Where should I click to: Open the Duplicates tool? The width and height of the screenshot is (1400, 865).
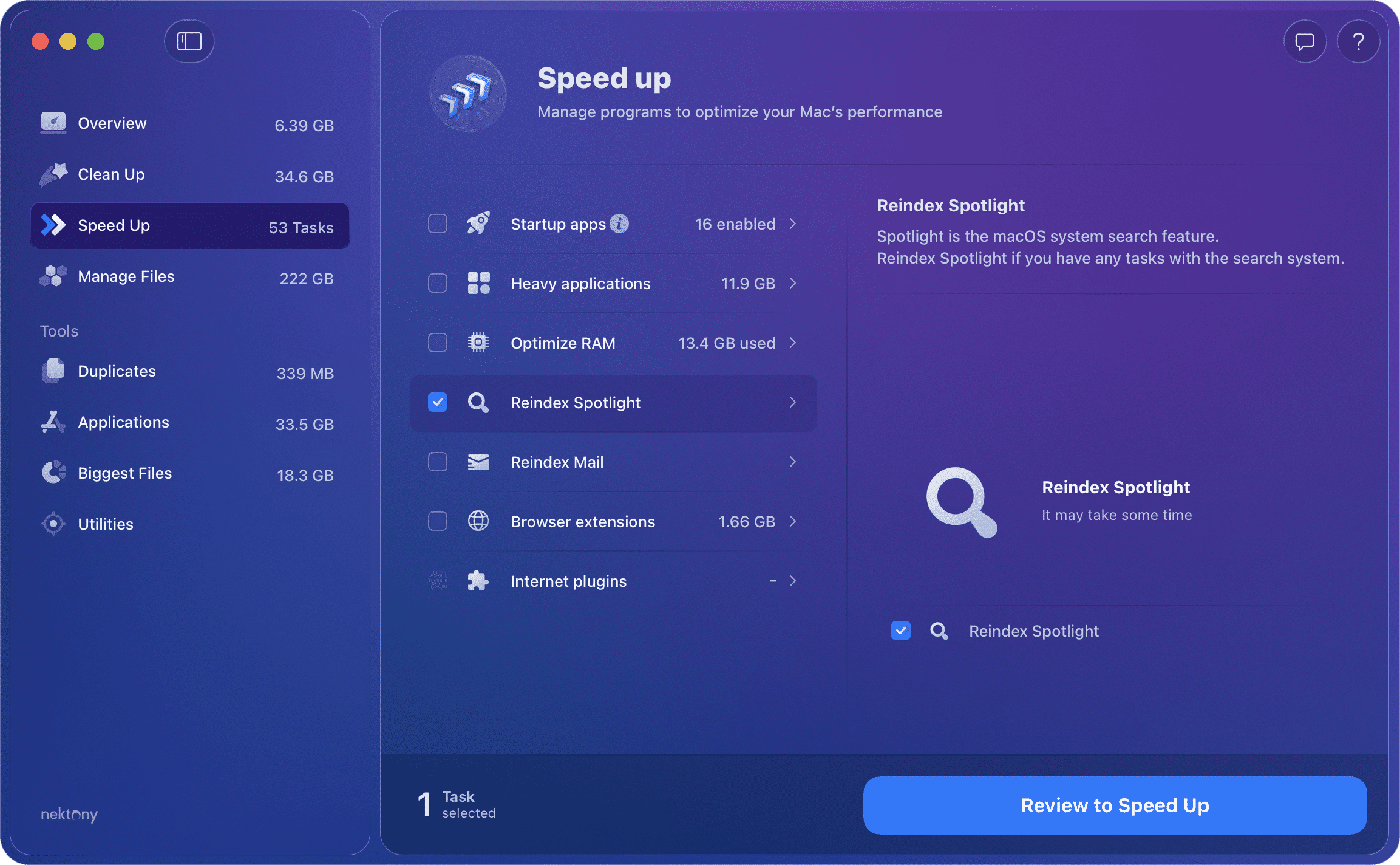[x=116, y=371]
